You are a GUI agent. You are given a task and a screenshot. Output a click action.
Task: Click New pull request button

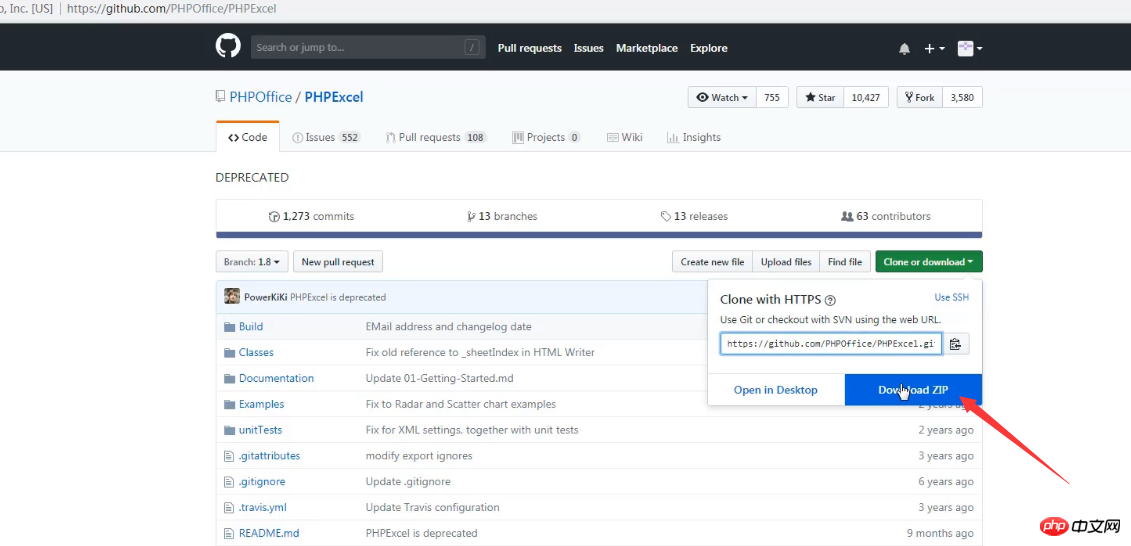point(338,262)
